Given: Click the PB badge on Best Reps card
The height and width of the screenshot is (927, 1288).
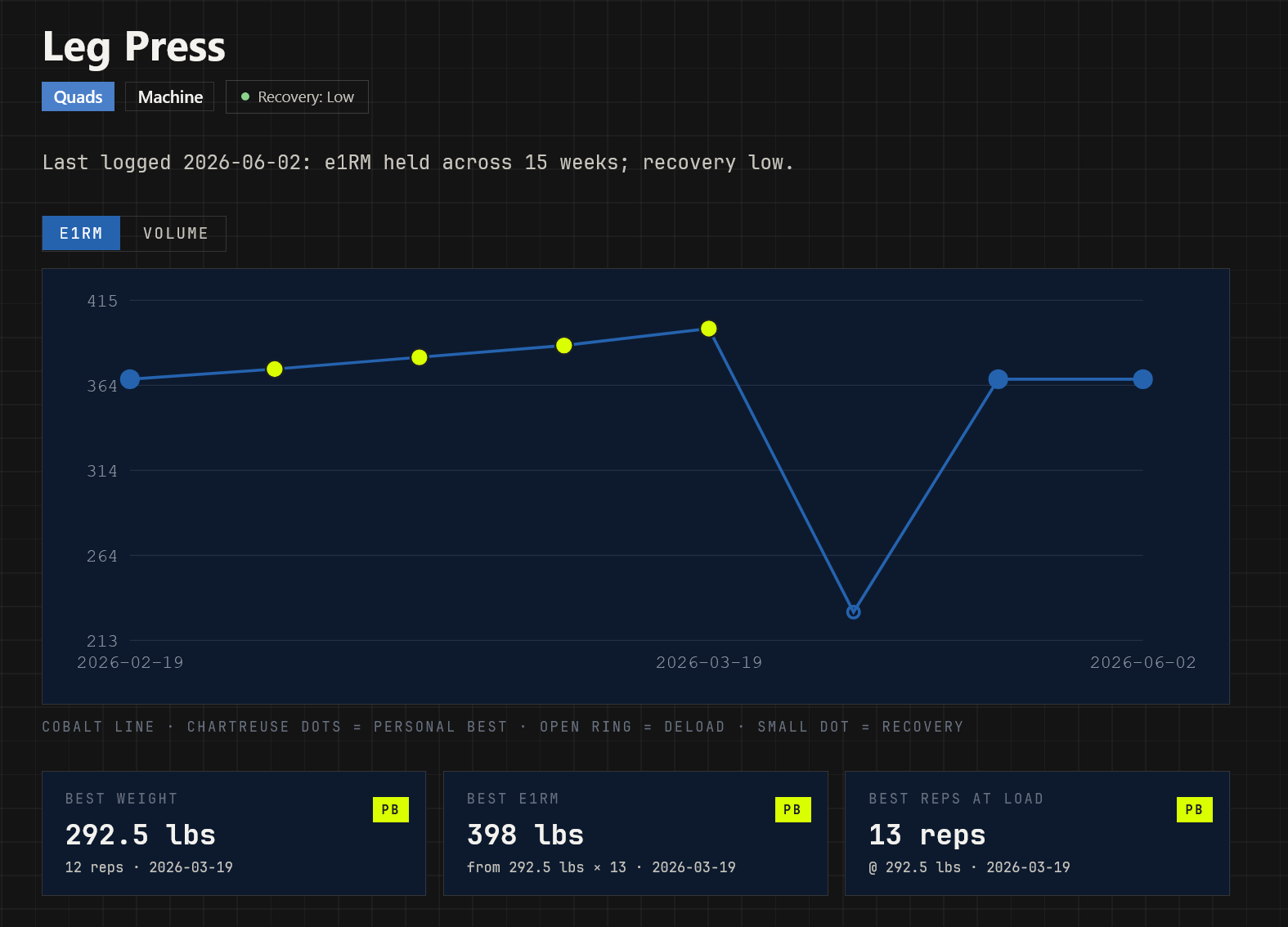Looking at the screenshot, I should tap(1194, 809).
